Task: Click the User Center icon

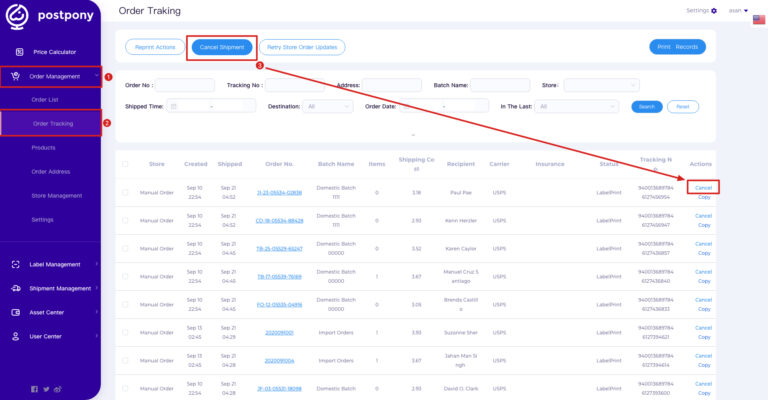Action: pos(17,336)
